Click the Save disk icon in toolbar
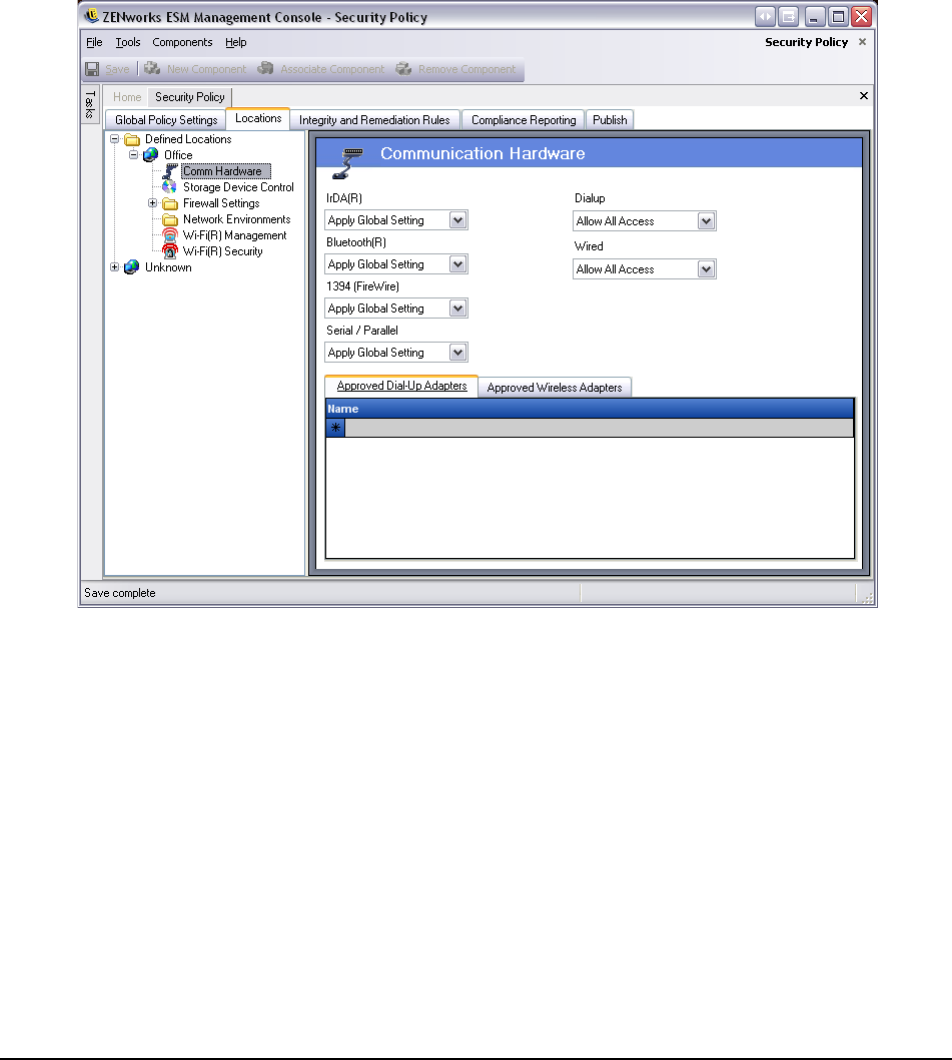 tap(92, 69)
